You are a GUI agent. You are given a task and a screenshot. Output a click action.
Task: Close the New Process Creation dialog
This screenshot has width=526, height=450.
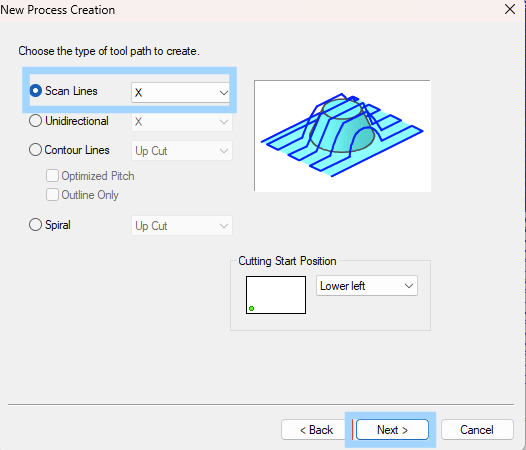[x=510, y=9]
